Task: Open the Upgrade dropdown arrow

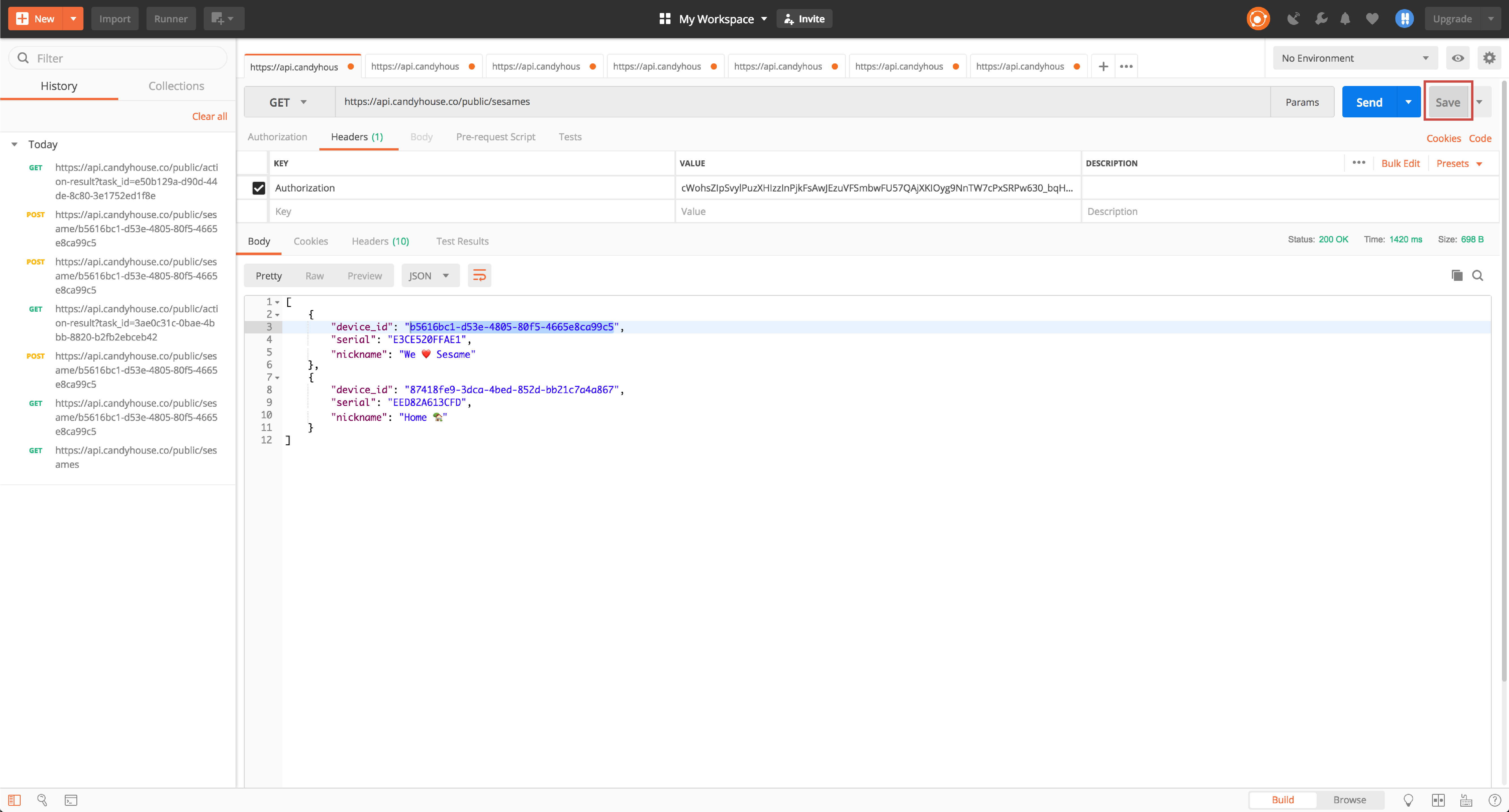Action: tap(1491, 19)
